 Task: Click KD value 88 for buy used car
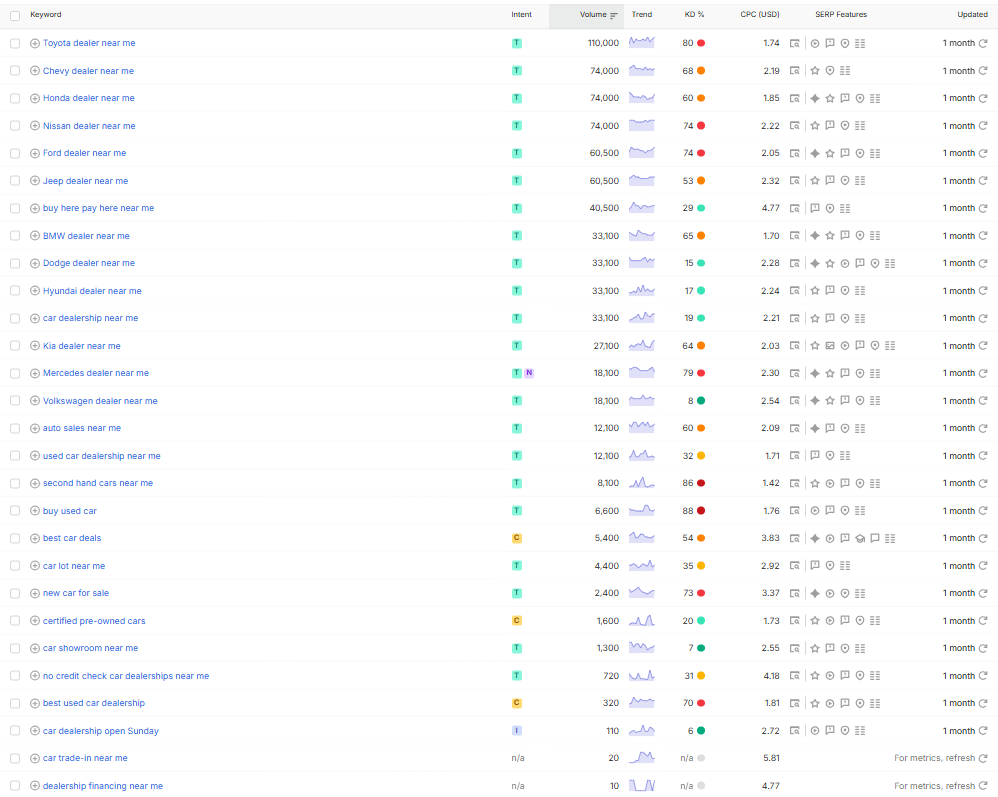coord(687,511)
